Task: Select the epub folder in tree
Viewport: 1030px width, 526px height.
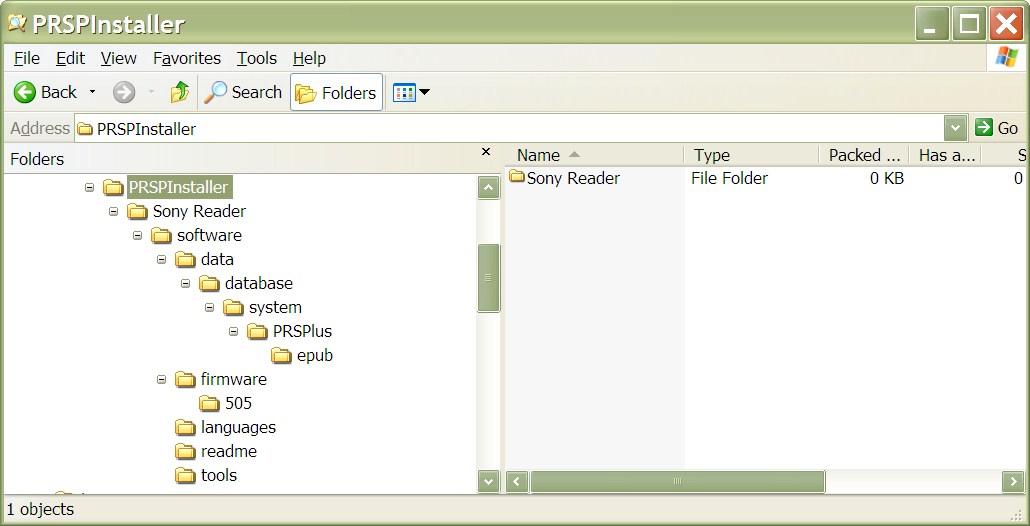Action: pyautogui.click(x=315, y=356)
